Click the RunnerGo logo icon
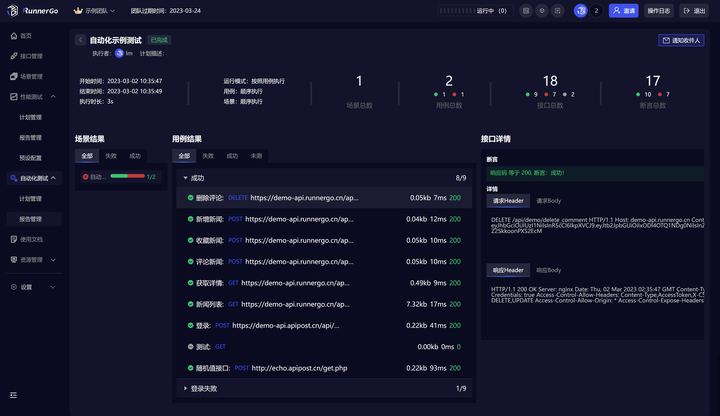 (13, 11)
